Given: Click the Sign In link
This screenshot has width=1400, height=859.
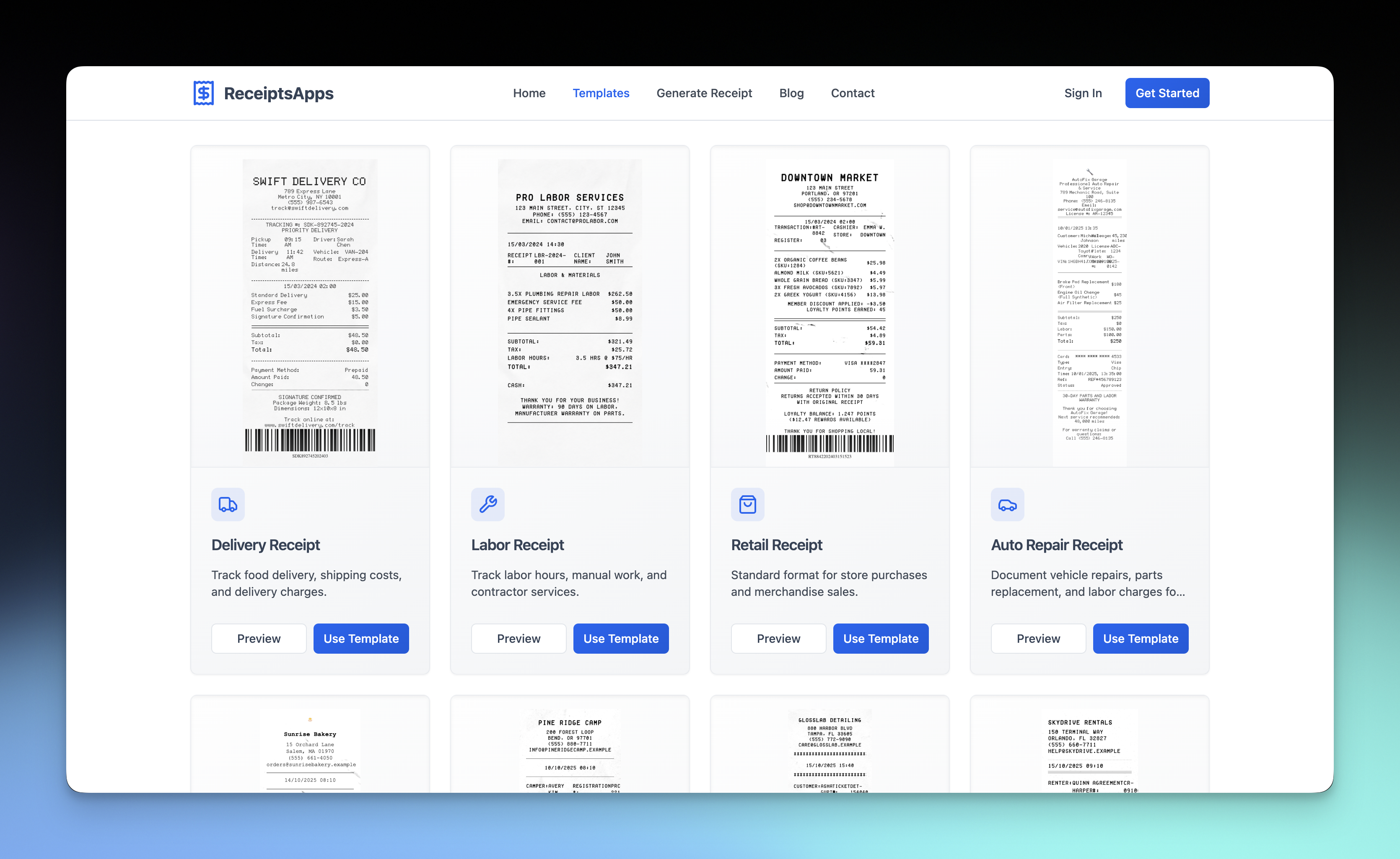Looking at the screenshot, I should [1082, 93].
